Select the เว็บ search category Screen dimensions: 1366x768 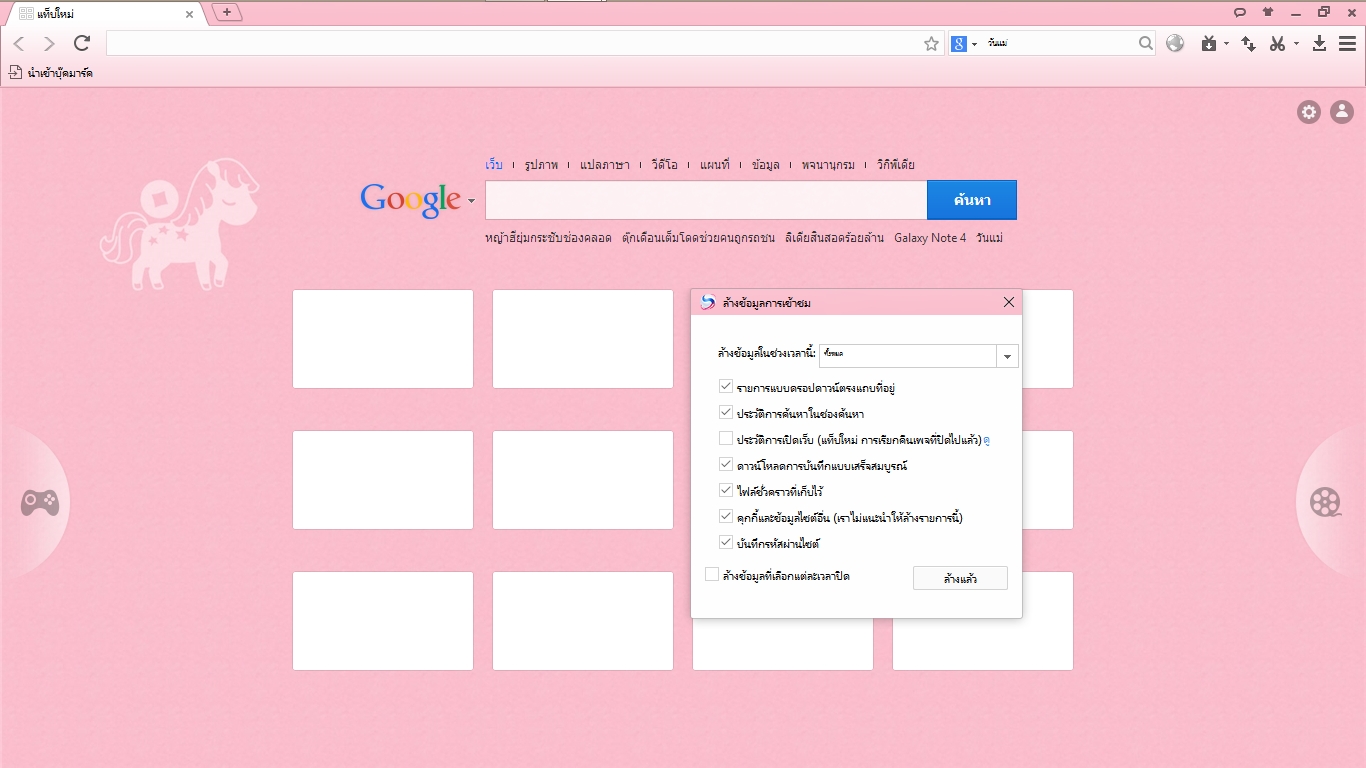[494, 165]
